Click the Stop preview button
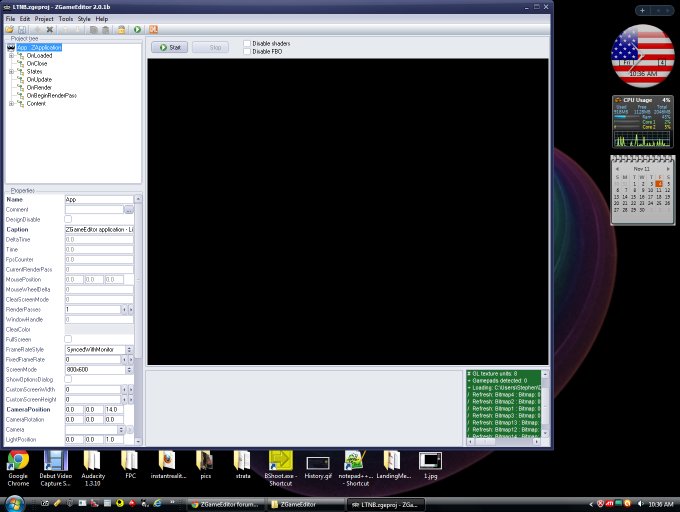 [x=210, y=47]
